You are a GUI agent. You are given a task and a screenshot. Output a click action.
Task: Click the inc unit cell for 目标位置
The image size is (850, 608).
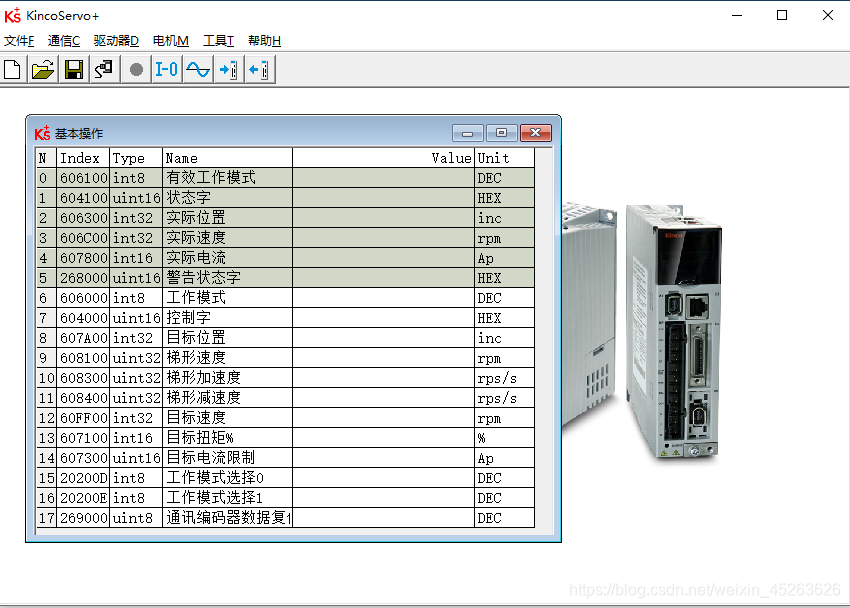tap(504, 338)
